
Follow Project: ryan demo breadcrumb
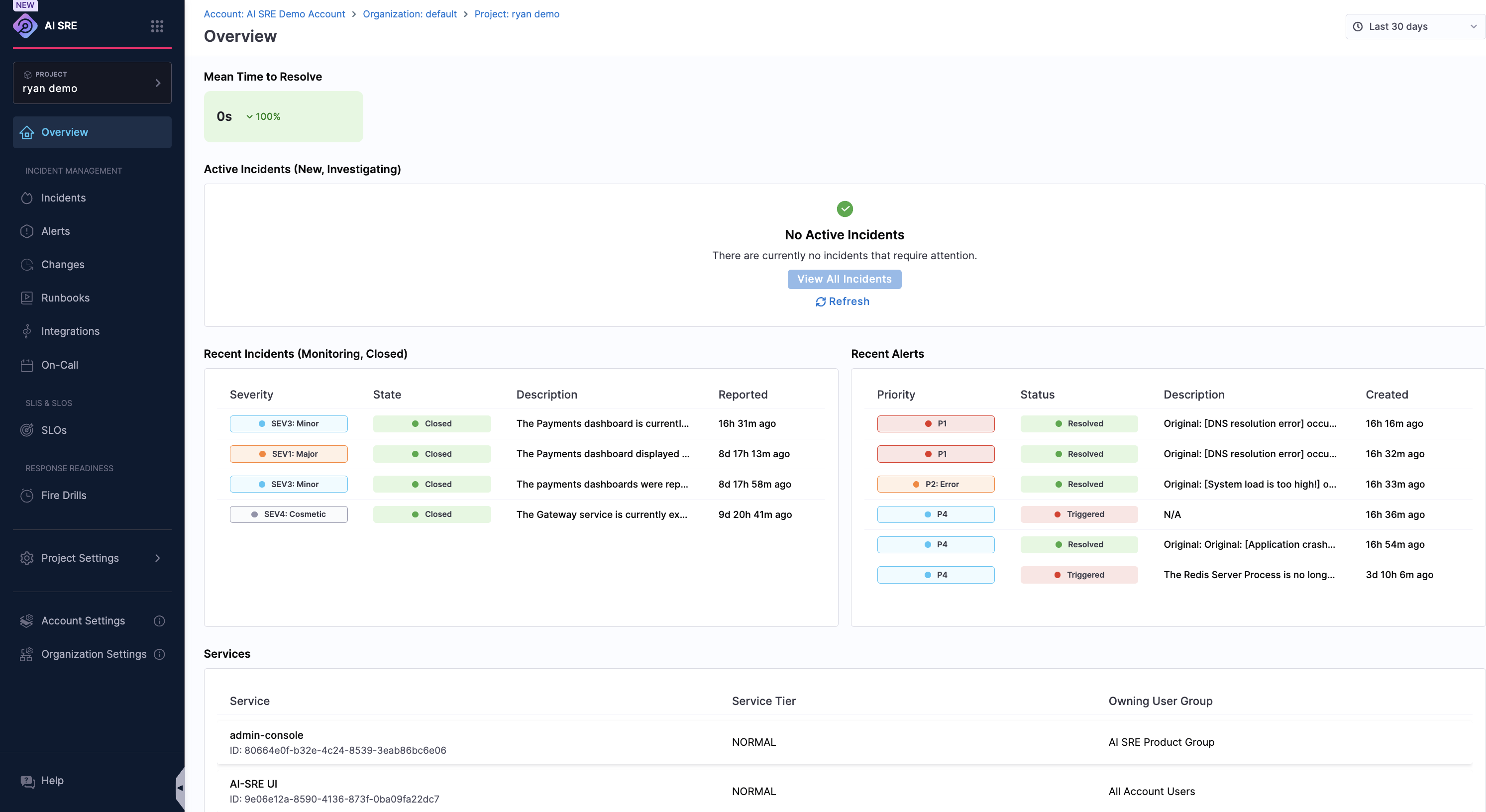coord(517,14)
